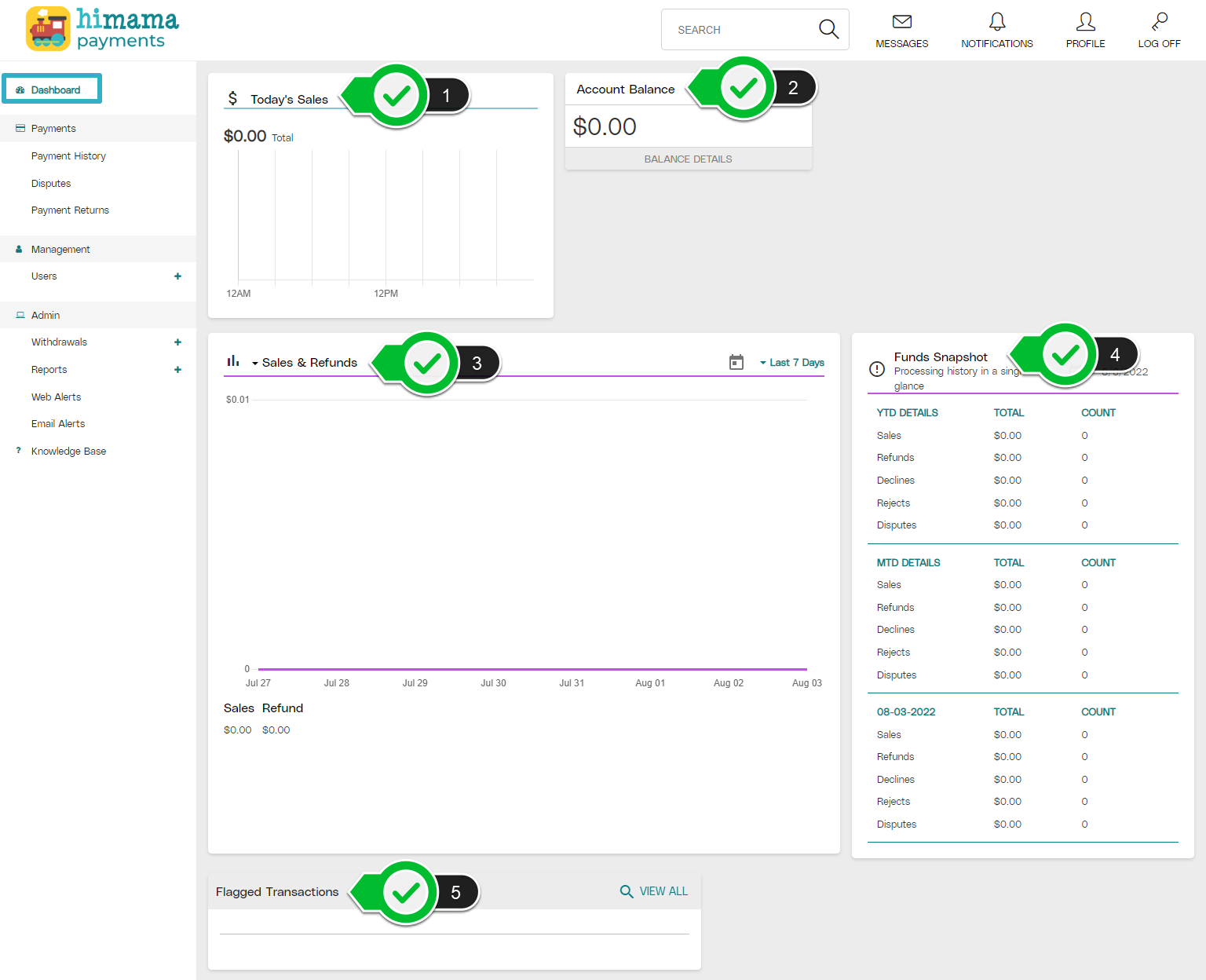This screenshot has height=980, width=1206.
Task: Click the Management section header
Action: tap(61, 249)
